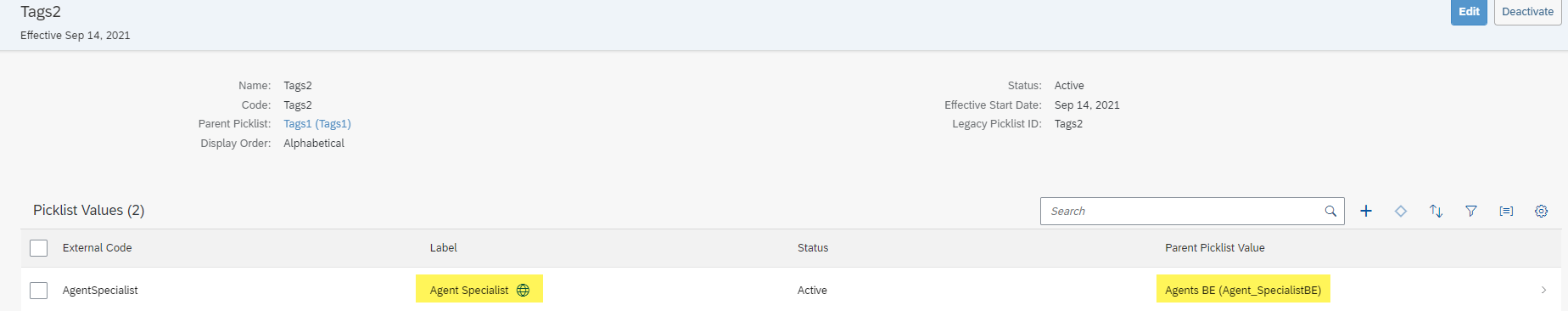Click the Deactivate button
Screen dimensions: 1568x311
(x=1527, y=12)
